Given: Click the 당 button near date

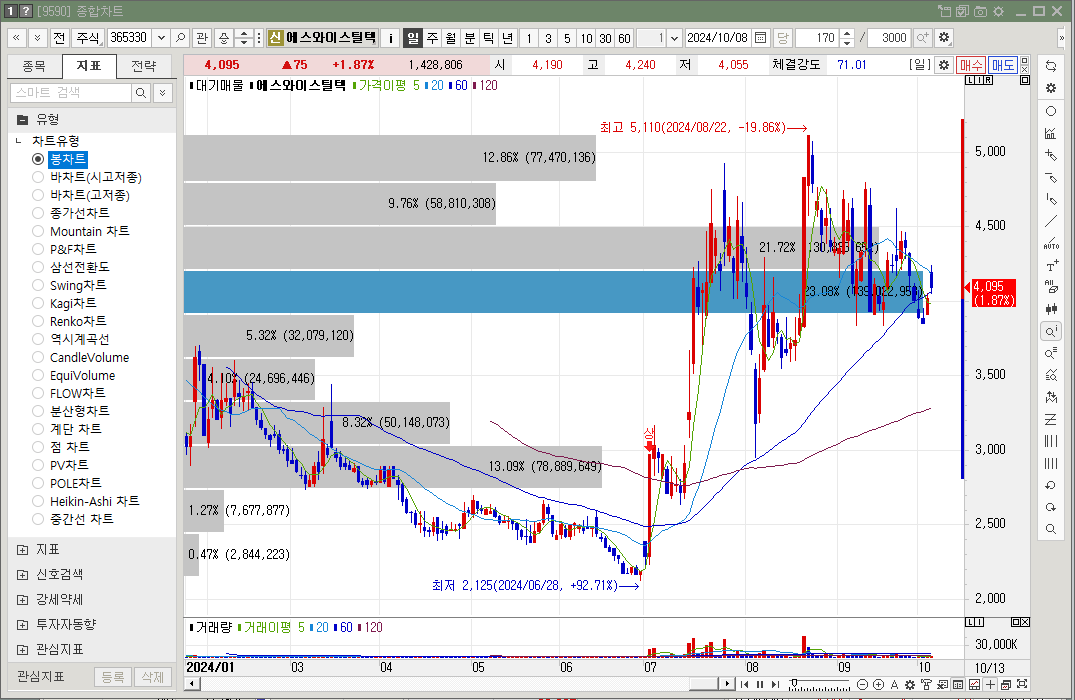Looking at the screenshot, I should coord(783,38).
